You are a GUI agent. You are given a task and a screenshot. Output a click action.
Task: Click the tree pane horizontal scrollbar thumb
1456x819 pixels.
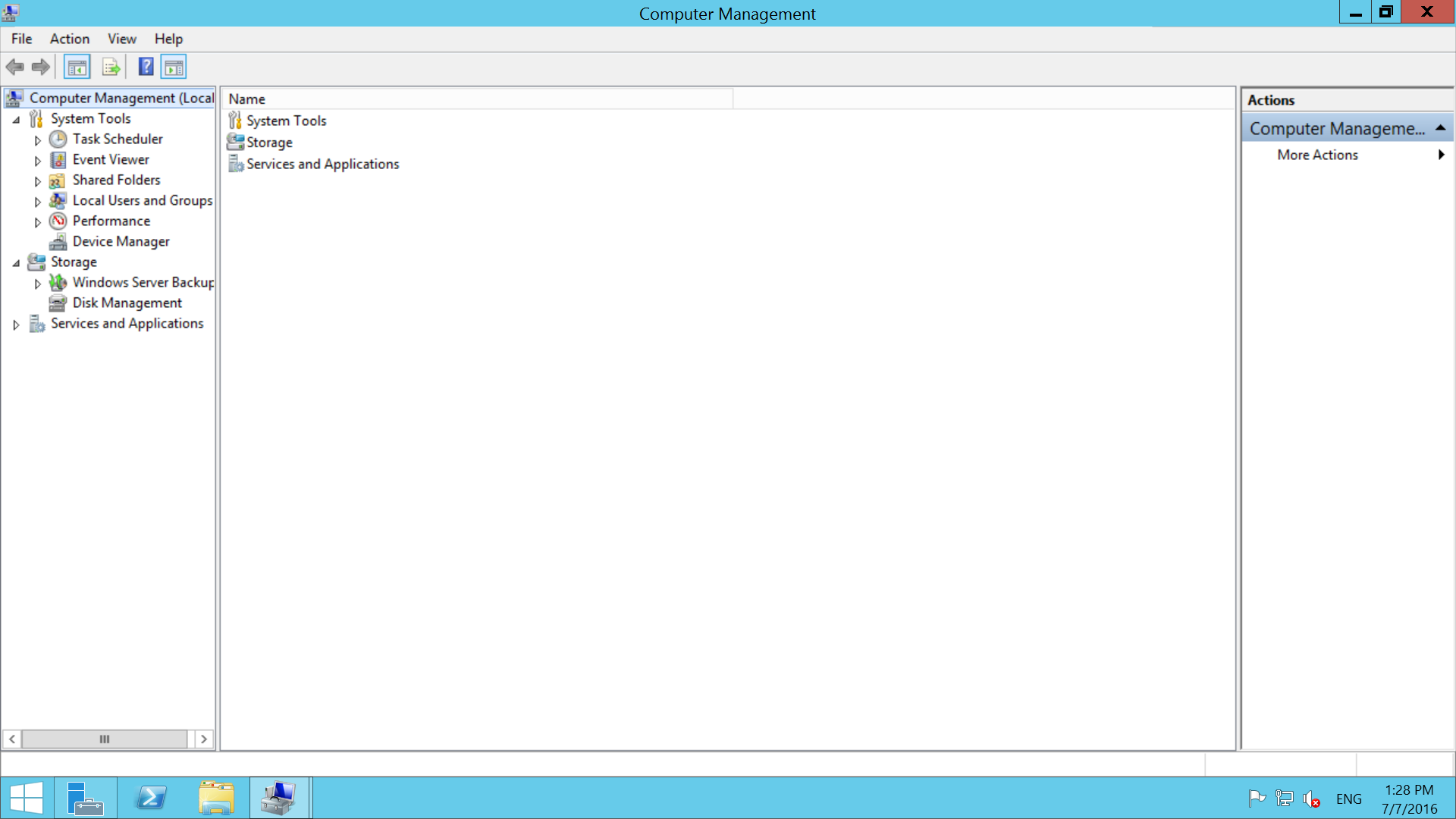(105, 739)
